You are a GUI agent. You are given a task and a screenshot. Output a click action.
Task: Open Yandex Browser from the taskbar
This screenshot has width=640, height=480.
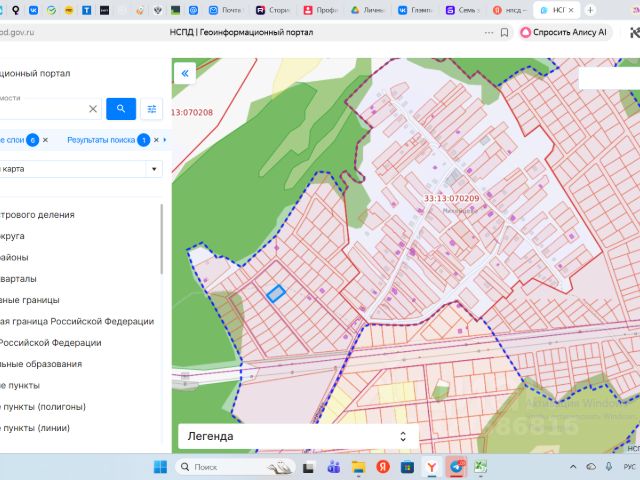click(431, 467)
